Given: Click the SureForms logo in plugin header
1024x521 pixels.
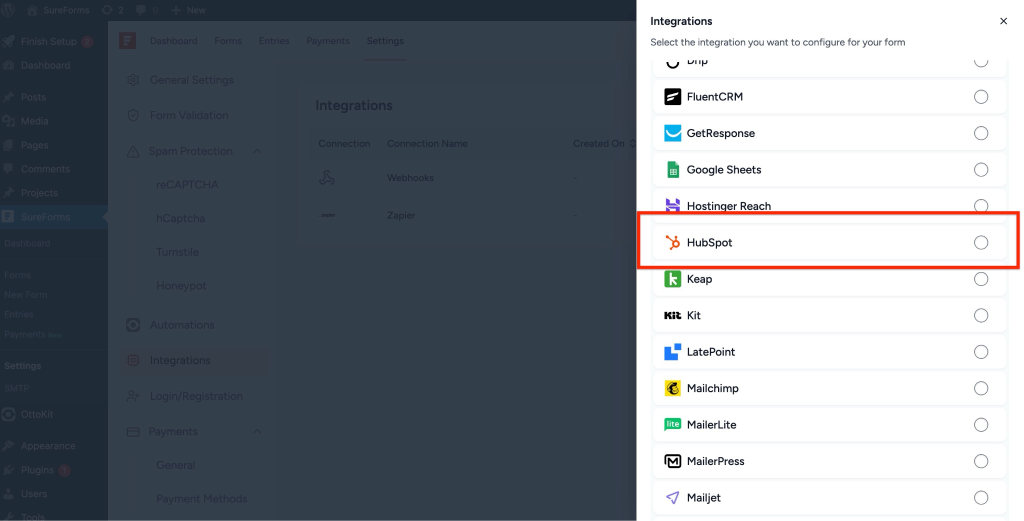Looking at the screenshot, I should tap(127, 40).
